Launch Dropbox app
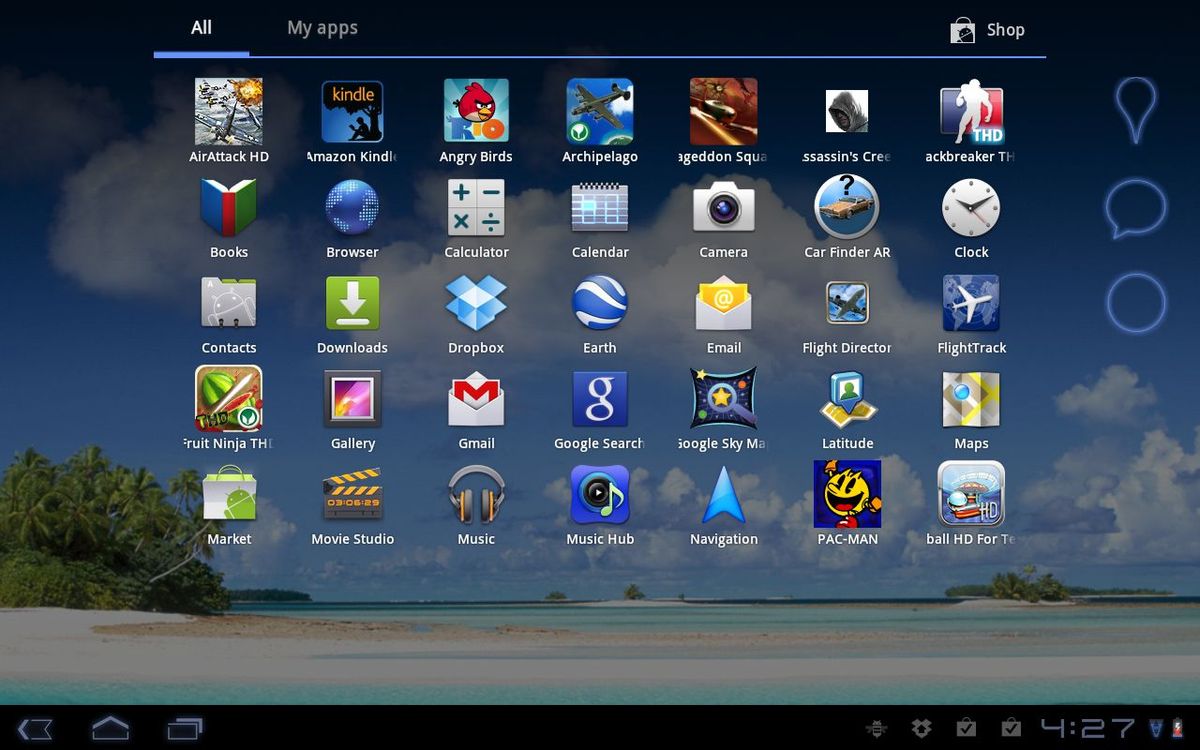 pos(476,303)
